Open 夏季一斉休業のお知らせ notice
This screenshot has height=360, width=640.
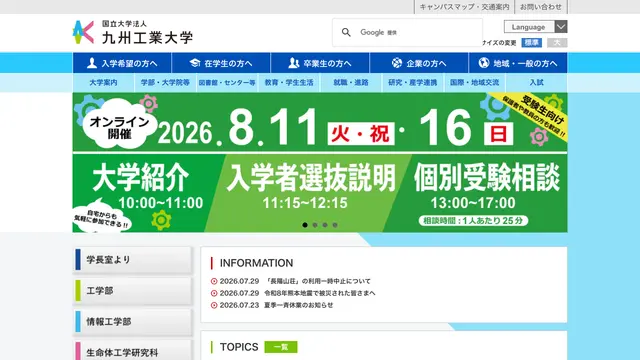point(299,305)
